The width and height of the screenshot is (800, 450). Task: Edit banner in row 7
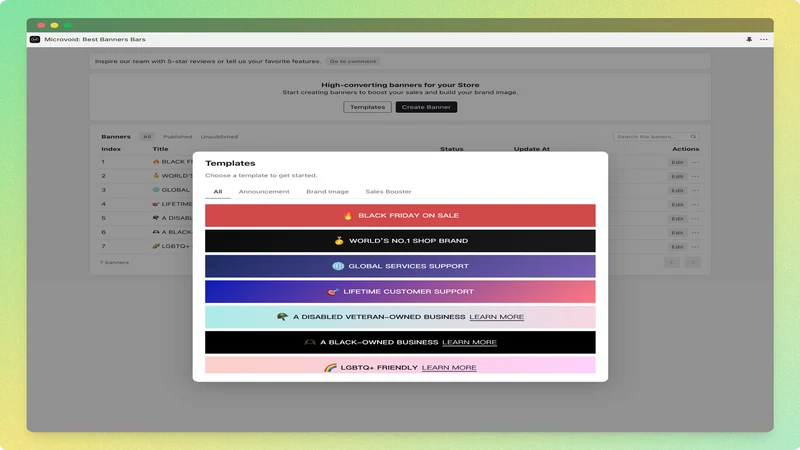click(x=677, y=247)
